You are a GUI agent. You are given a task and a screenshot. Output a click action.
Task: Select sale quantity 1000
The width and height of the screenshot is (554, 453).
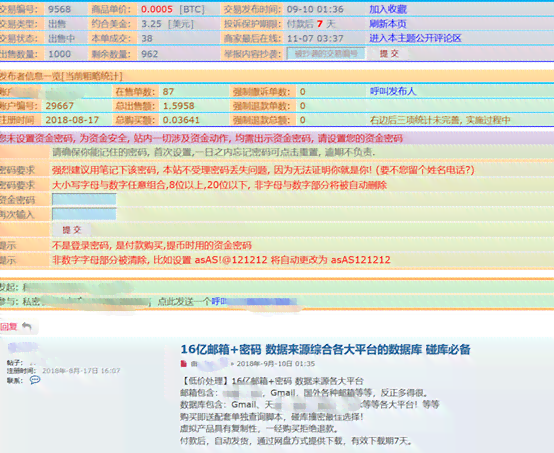pos(59,54)
